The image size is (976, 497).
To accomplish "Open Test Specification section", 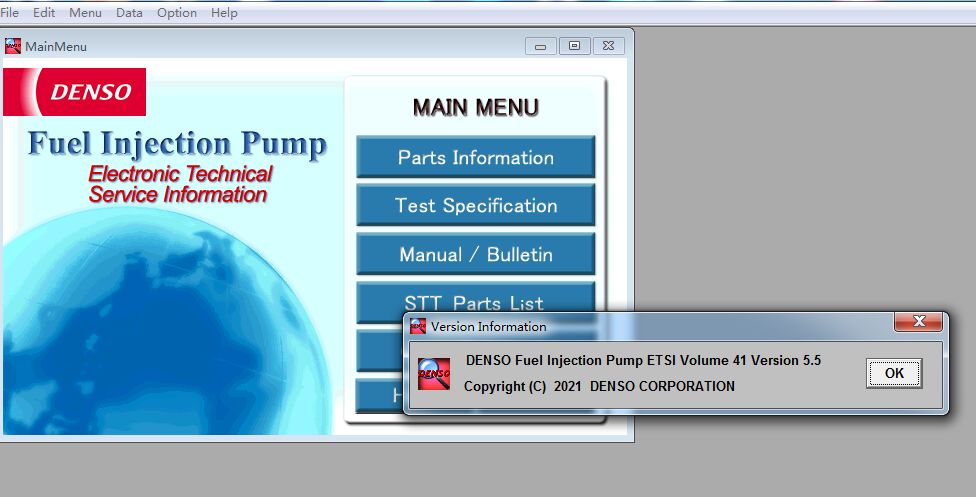I will click(x=476, y=205).
